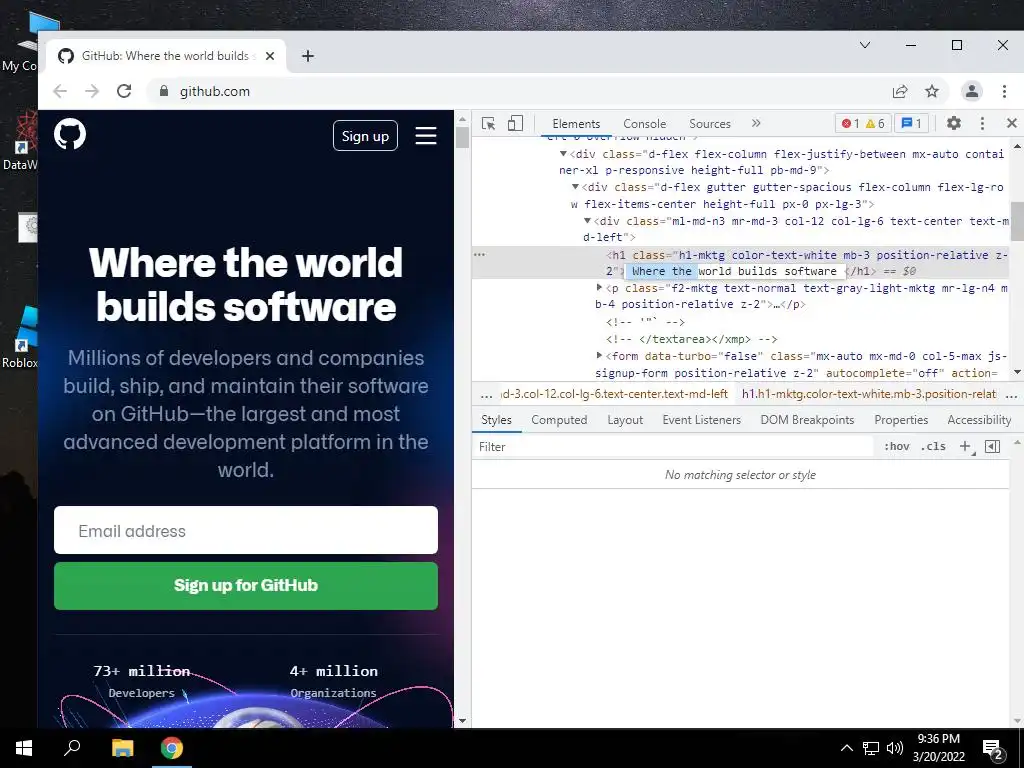
Task: Open DevTools customize three-dot menu
Action: pos(982,123)
